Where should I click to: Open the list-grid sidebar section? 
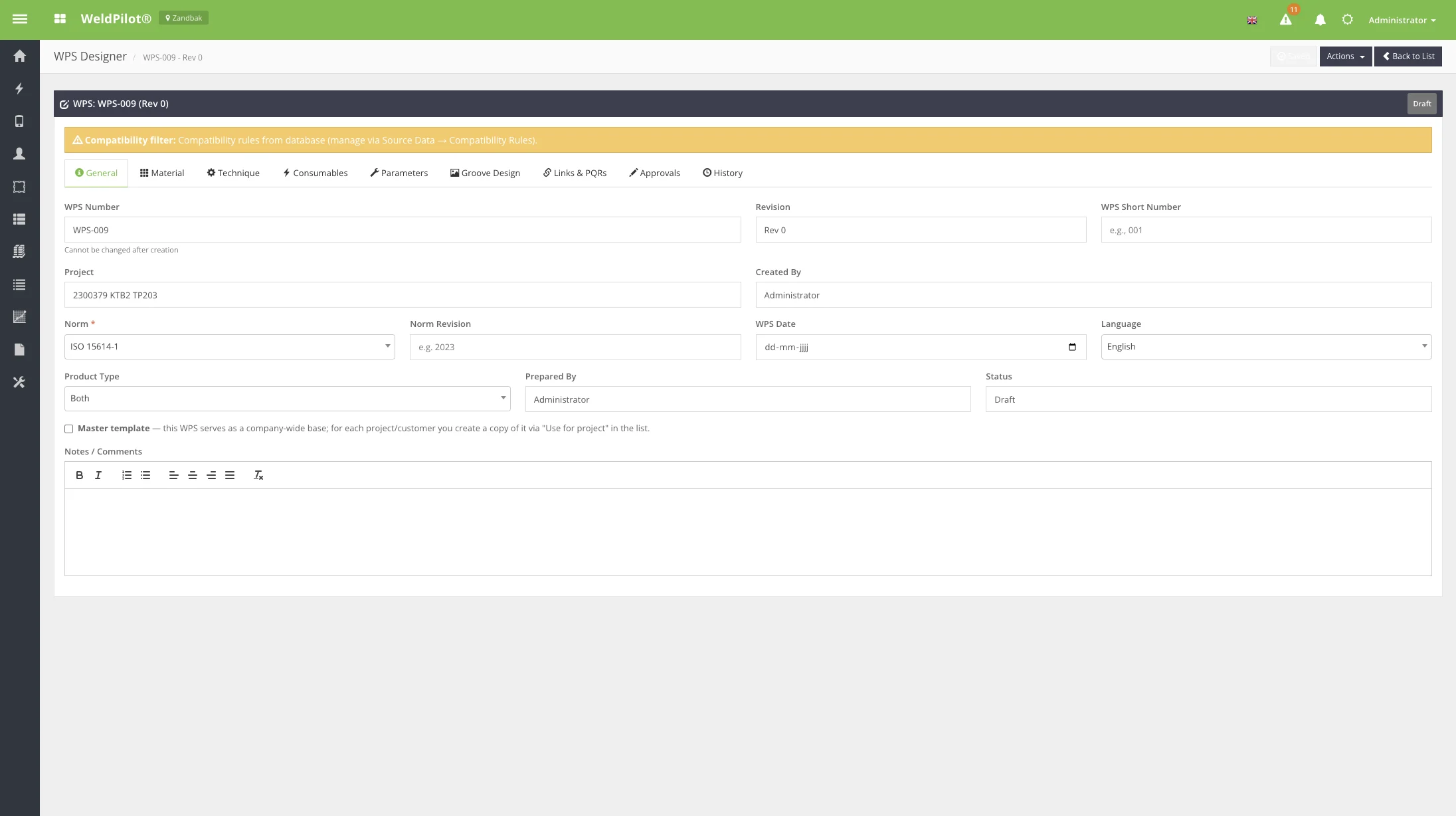19,219
